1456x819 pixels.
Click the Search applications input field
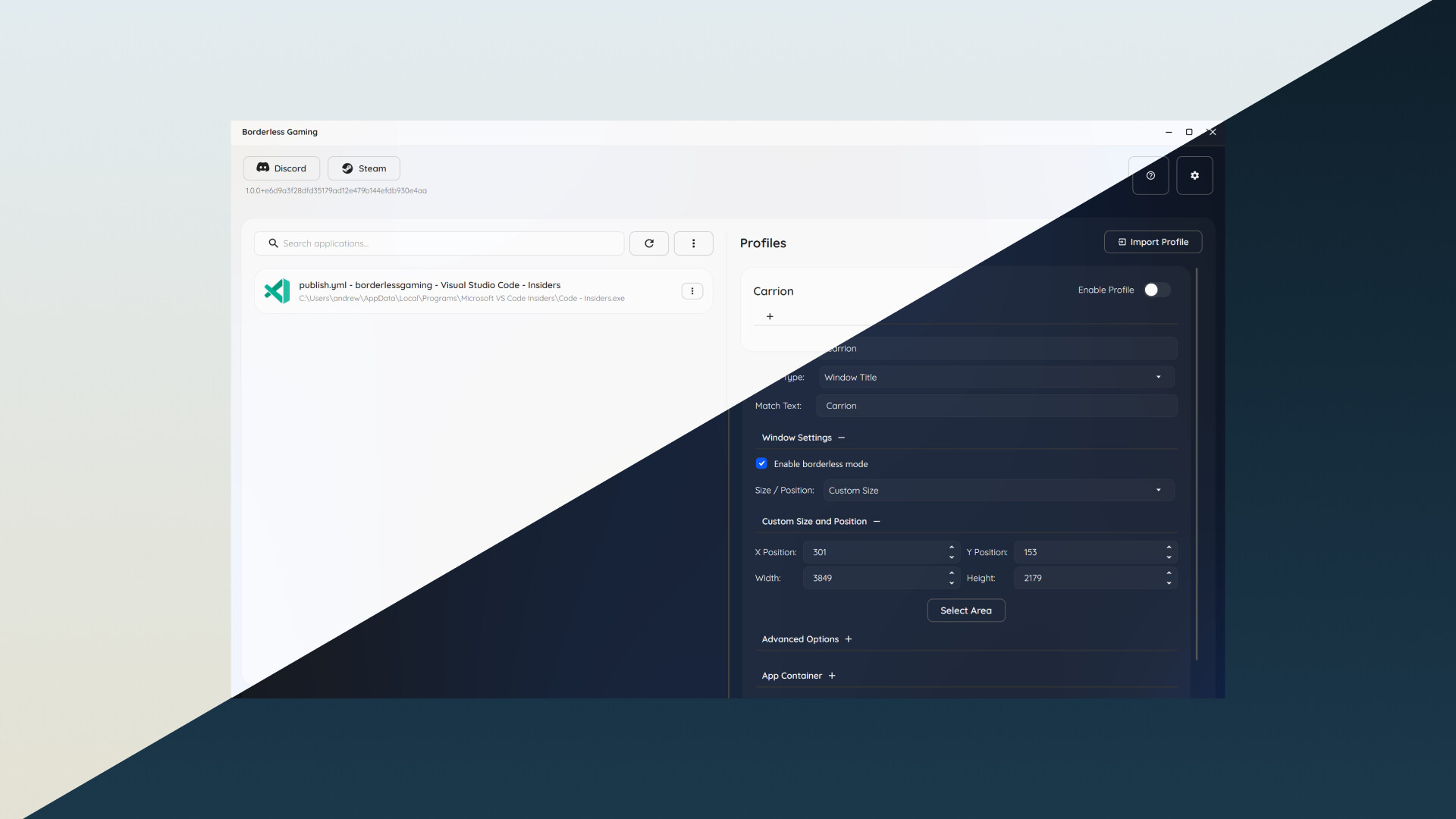[440, 243]
